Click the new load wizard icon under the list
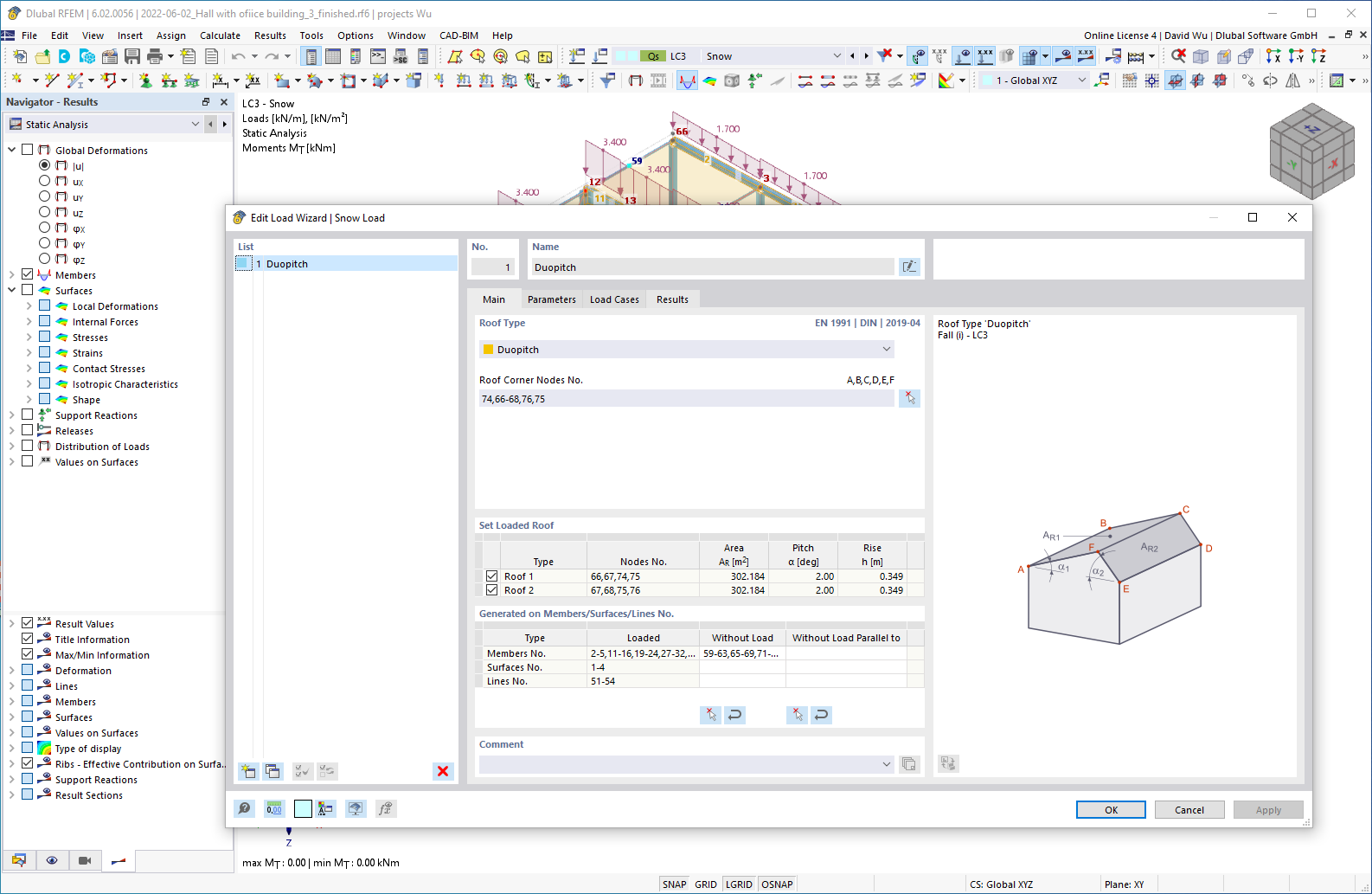This screenshot has width=1372, height=894. [x=248, y=771]
